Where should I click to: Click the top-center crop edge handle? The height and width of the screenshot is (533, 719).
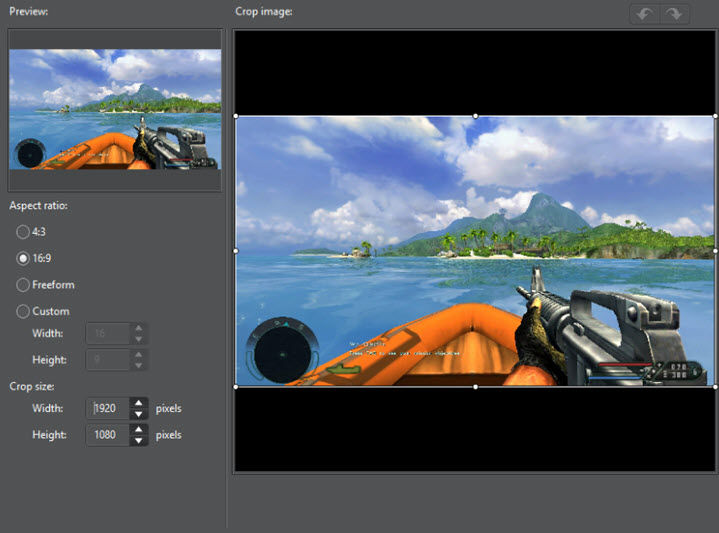pos(475,116)
